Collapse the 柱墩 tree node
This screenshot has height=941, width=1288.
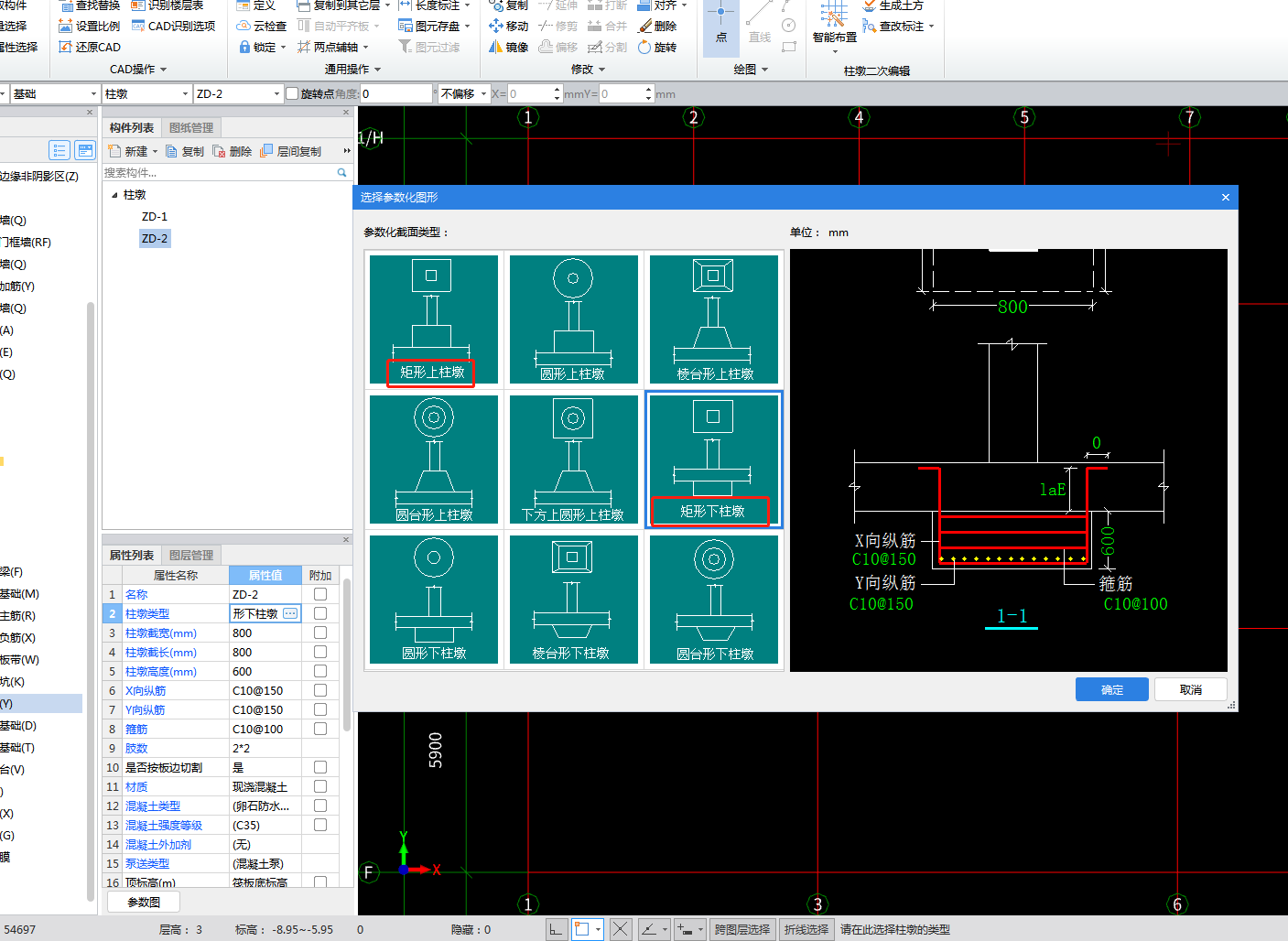pos(114,195)
